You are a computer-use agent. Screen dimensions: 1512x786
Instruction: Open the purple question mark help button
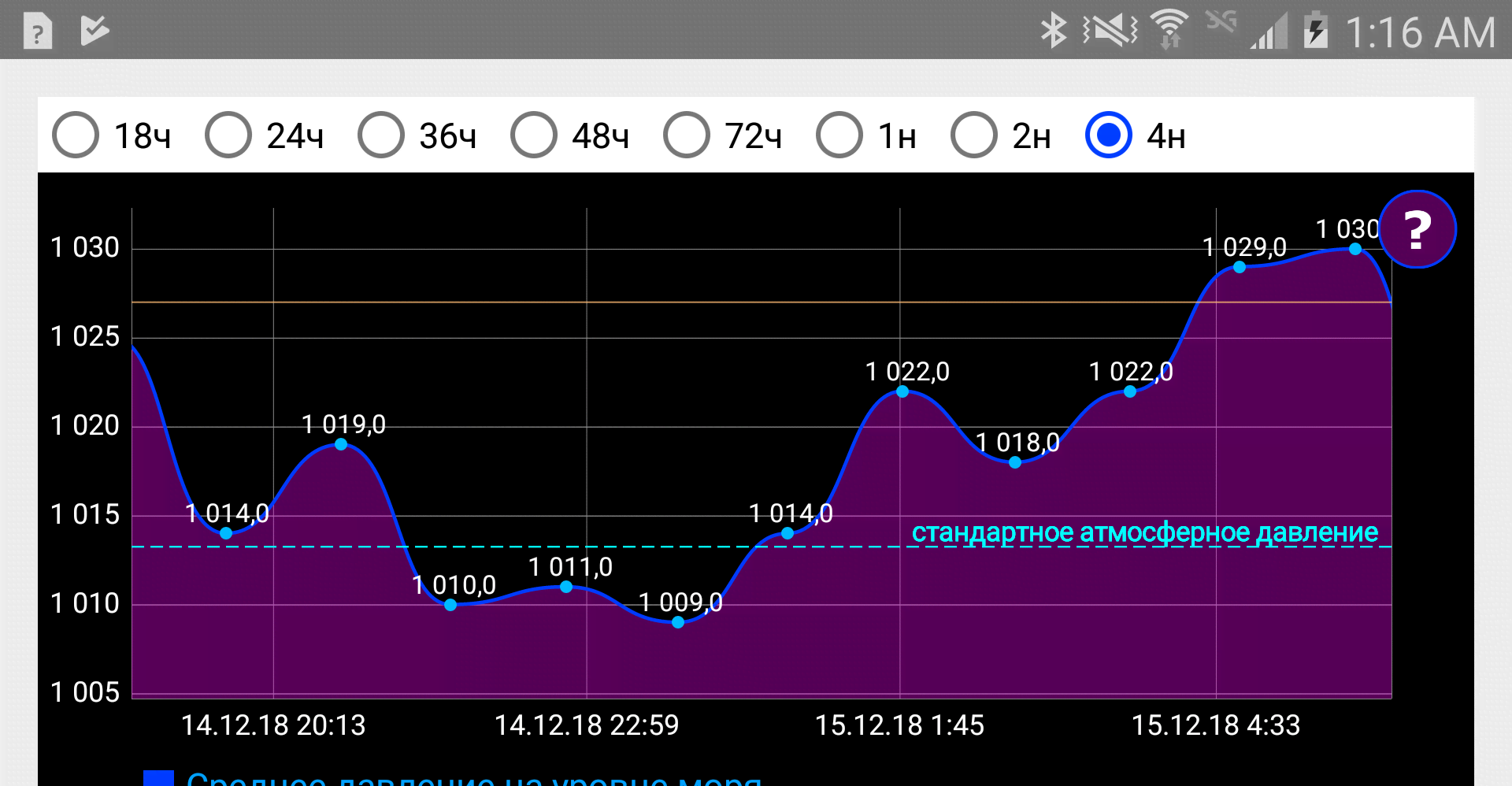pyautogui.click(x=1417, y=229)
